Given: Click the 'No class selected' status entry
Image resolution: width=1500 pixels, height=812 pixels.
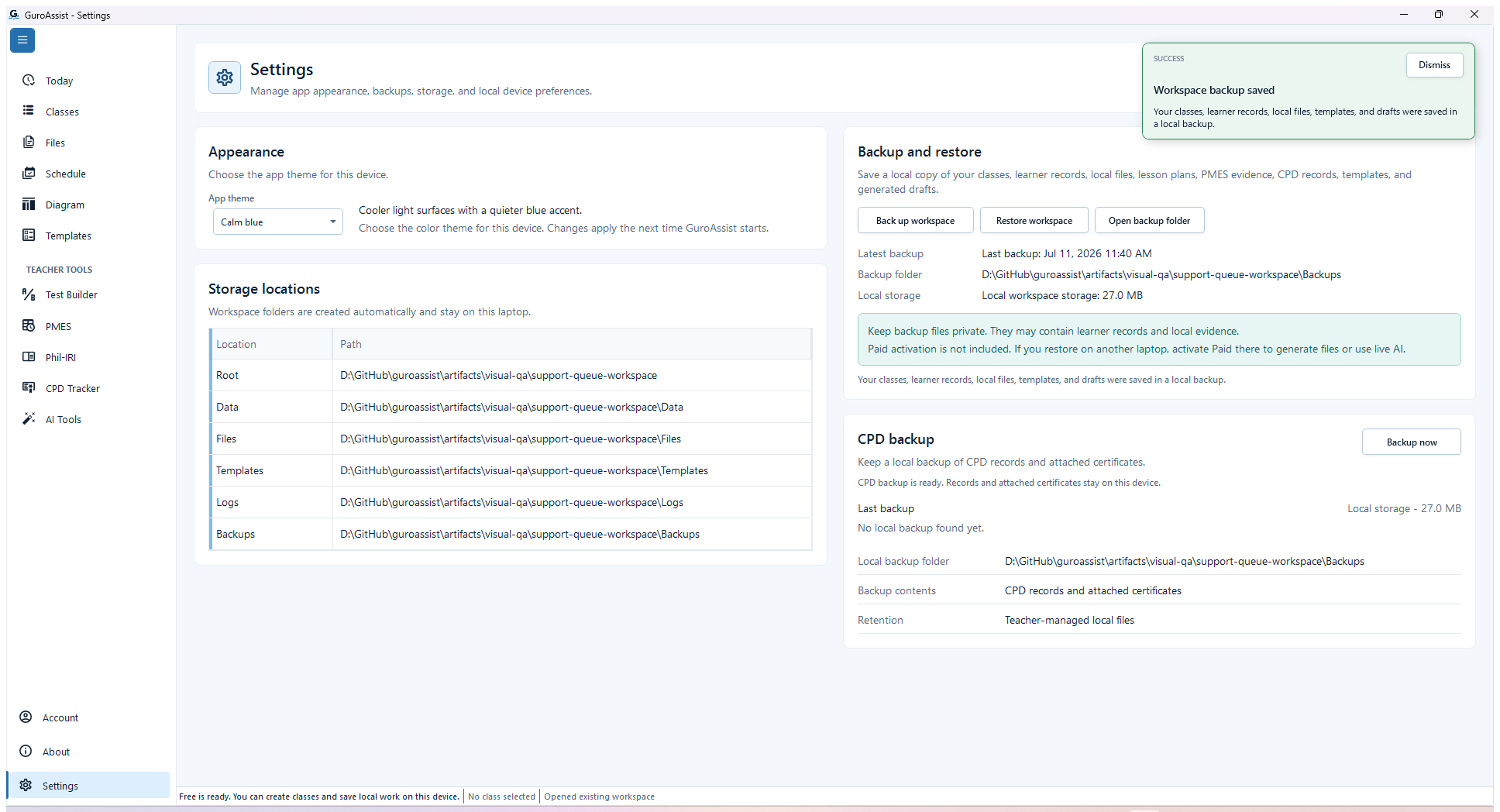Looking at the screenshot, I should (501, 797).
